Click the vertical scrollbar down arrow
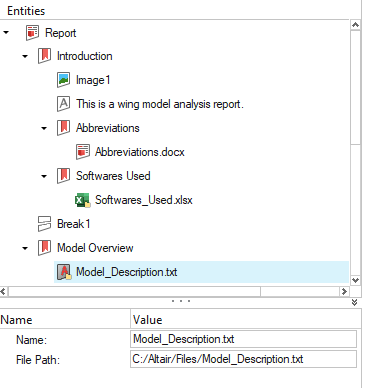This screenshot has height=388, width=366. click(x=355, y=280)
